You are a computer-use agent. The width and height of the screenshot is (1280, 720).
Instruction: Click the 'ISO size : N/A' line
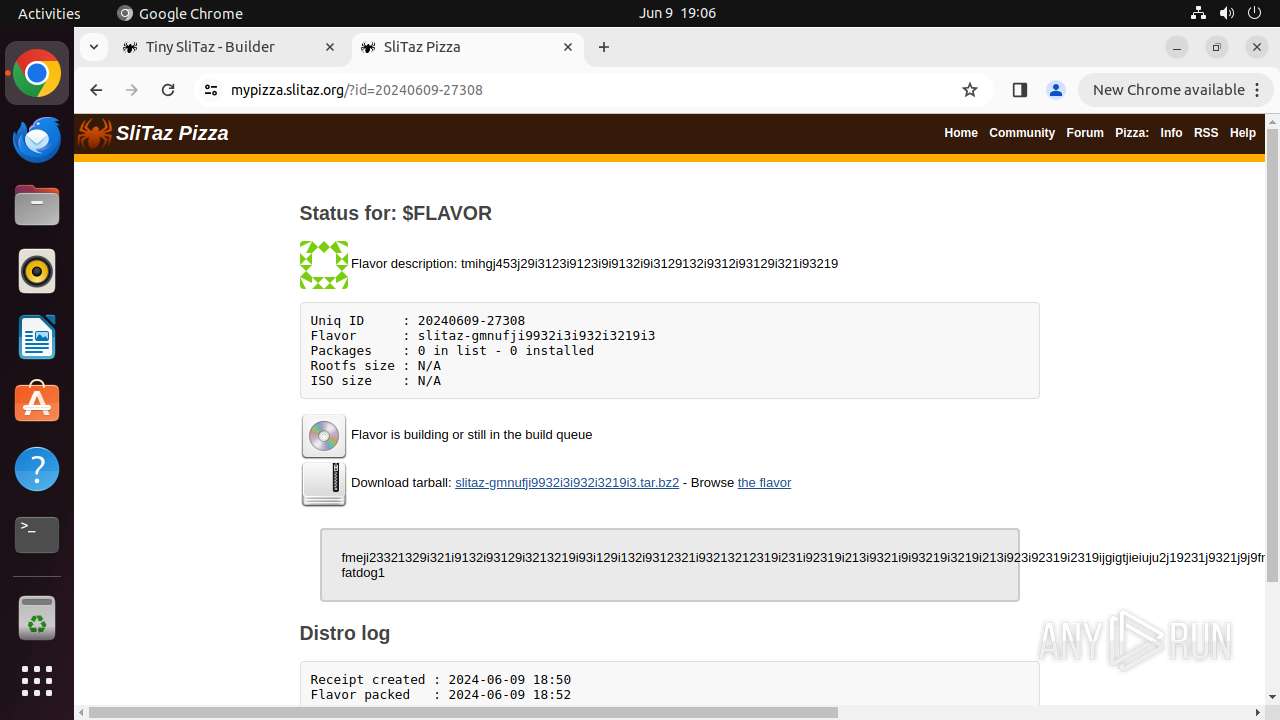tap(376, 381)
